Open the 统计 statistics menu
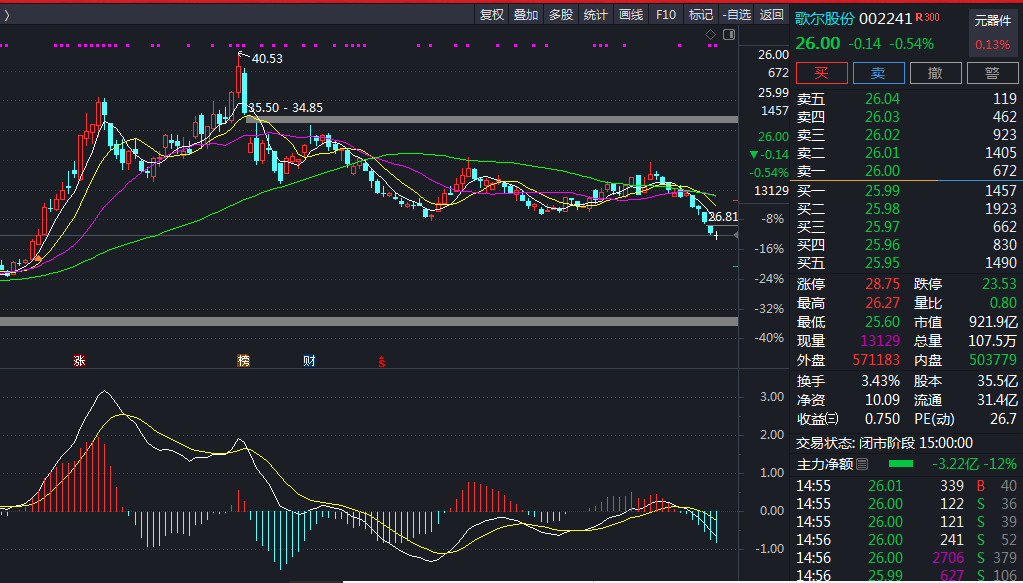Screen dimensions: 1023x583 click(x=596, y=14)
